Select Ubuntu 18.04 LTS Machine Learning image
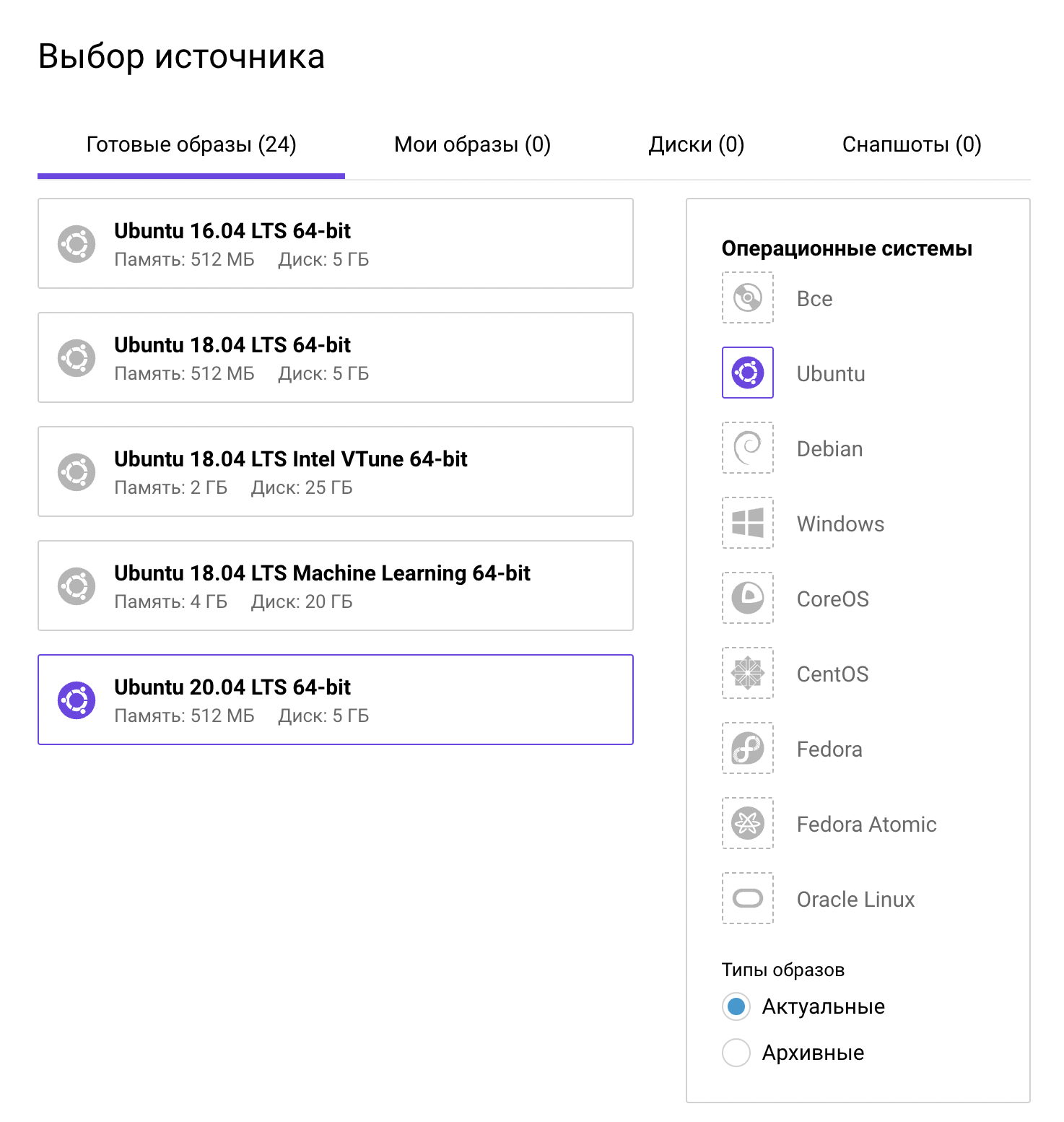The height and width of the screenshot is (1122, 1064). 336,586
